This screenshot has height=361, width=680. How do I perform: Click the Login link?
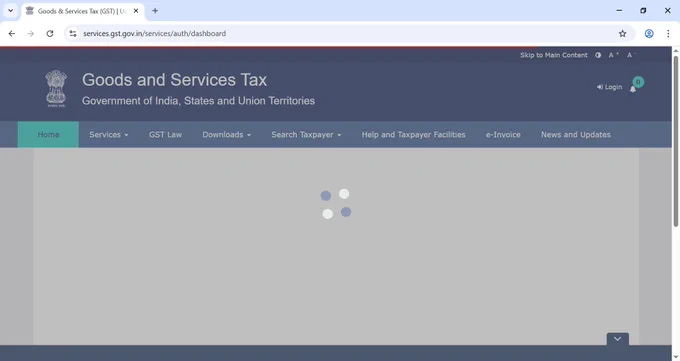(609, 87)
